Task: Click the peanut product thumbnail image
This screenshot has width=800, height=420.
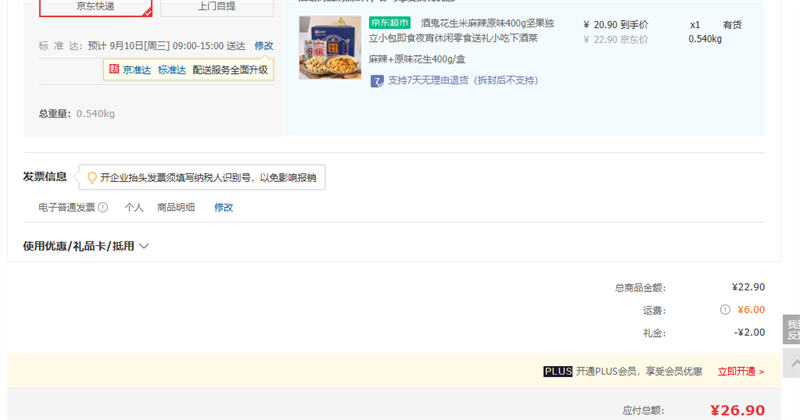Action: [330, 47]
